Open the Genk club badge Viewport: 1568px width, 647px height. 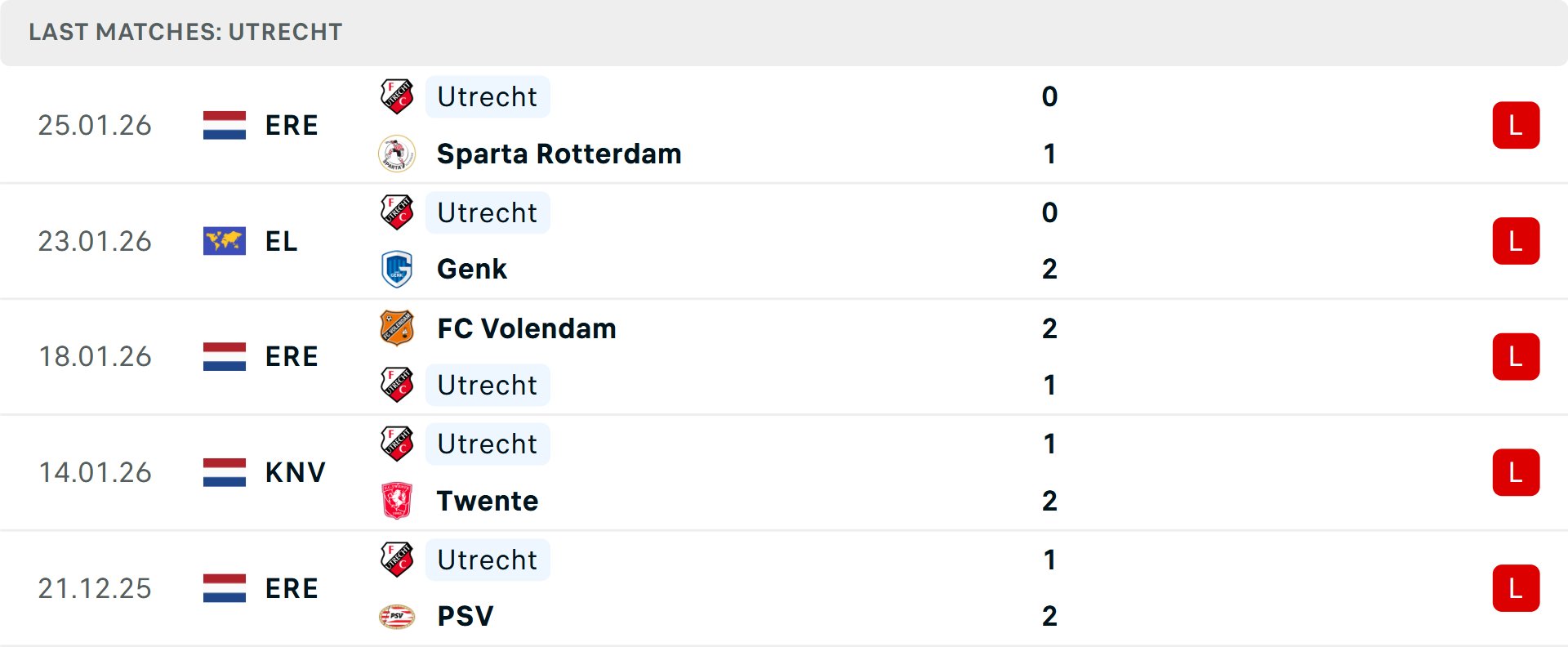[398, 268]
